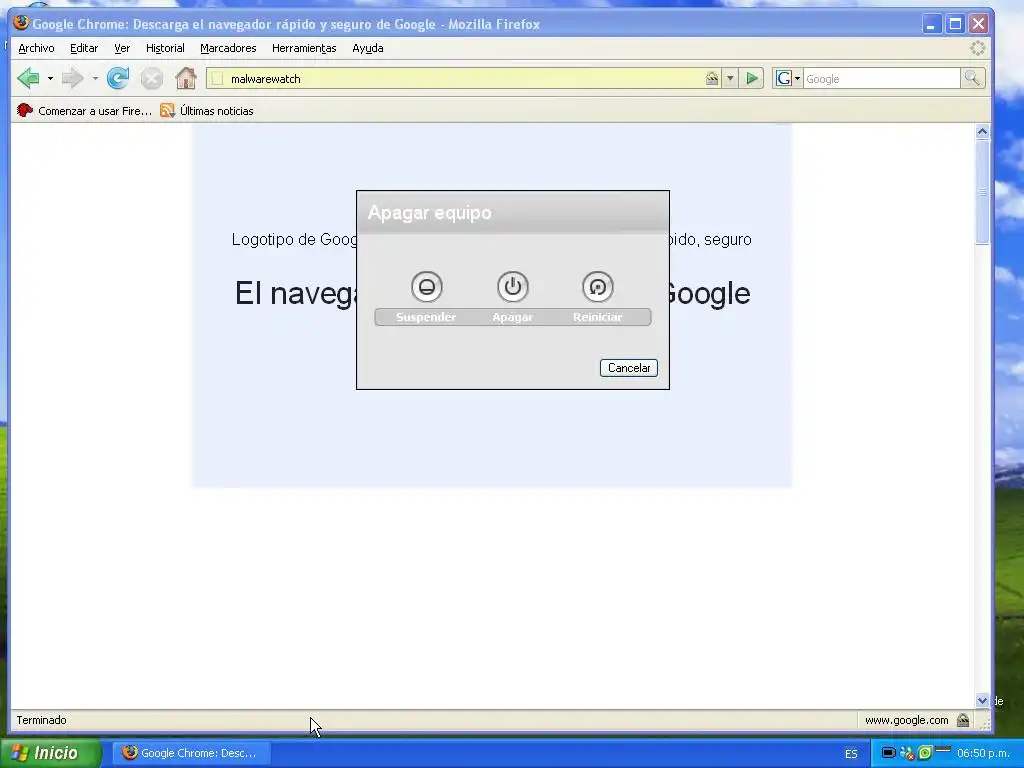Click the page favicon in address bar
1024x768 pixels.
click(x=217, y=79)
